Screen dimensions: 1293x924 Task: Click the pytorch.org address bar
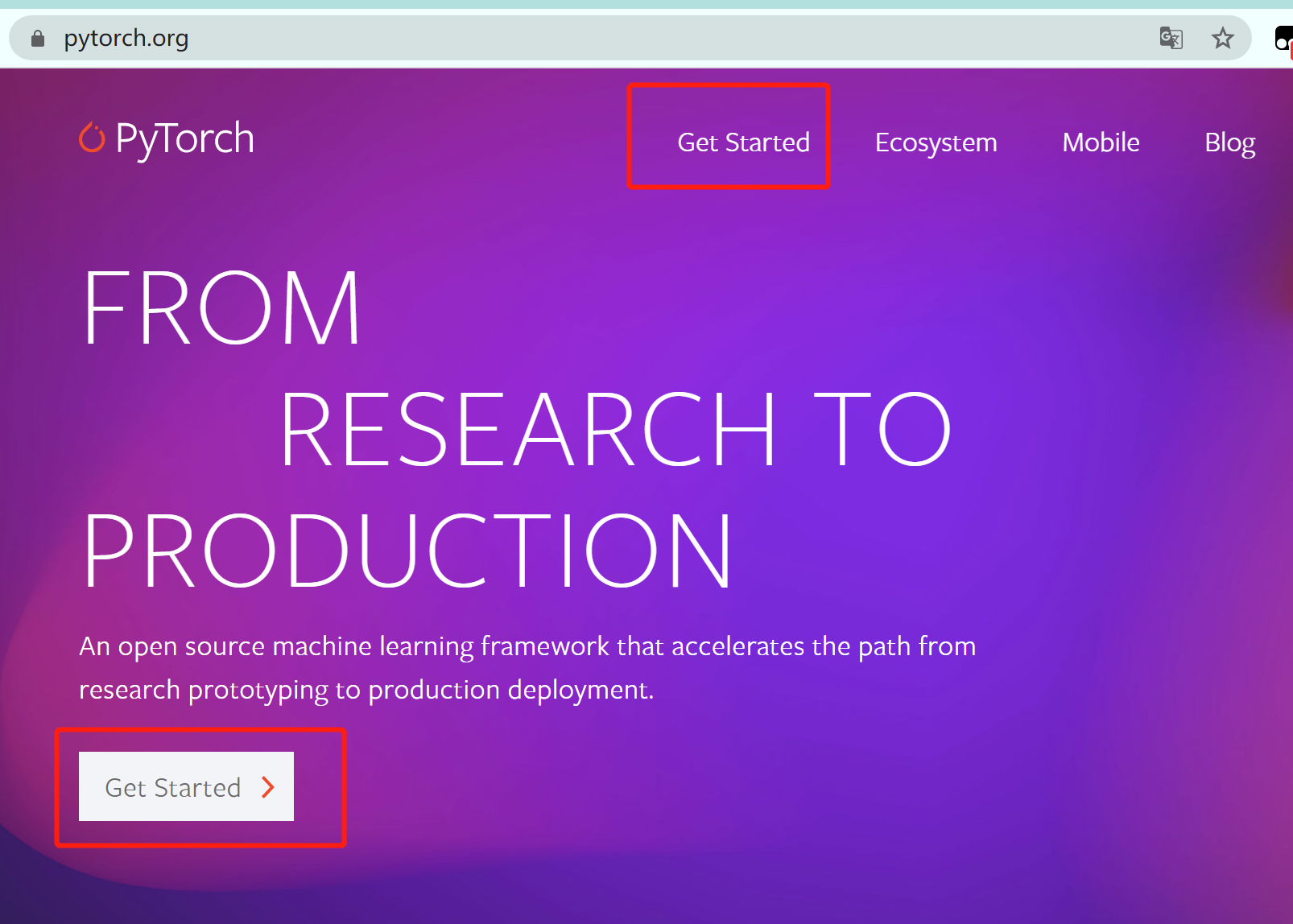coord(630,38)
